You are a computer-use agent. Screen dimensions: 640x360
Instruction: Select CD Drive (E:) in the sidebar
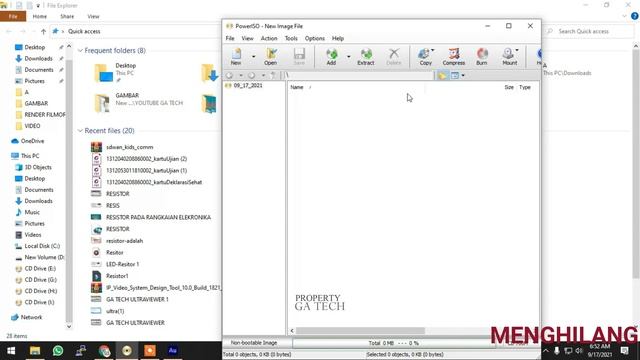tap(40, 269)
